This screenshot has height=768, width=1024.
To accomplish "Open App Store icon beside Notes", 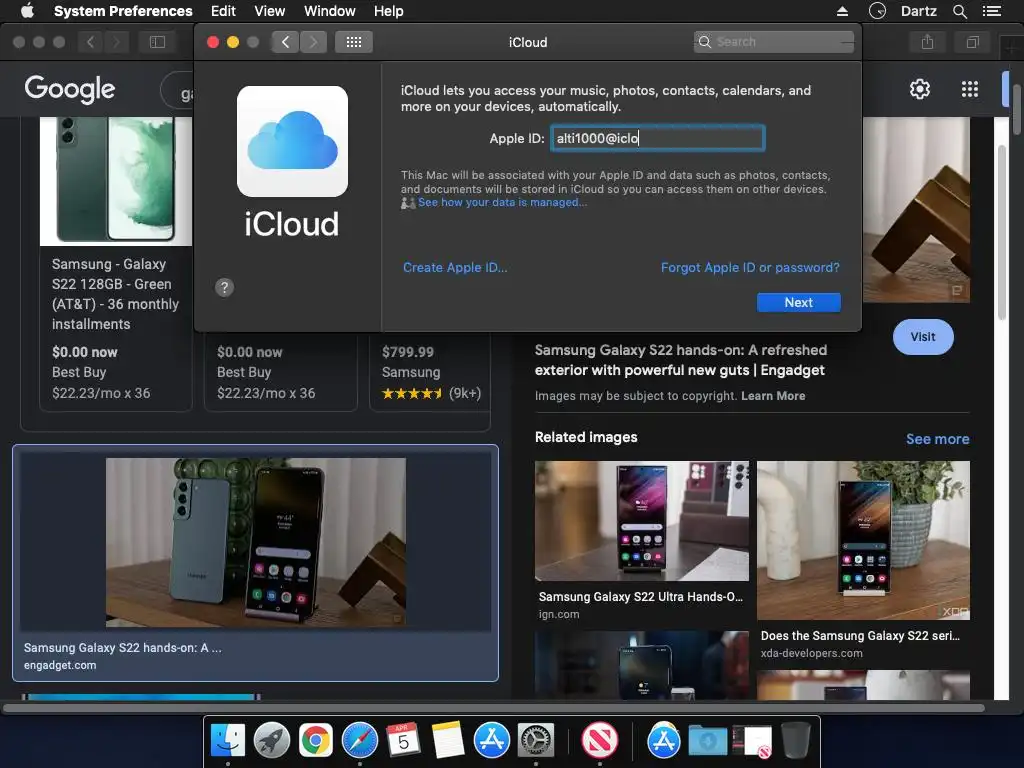I will (491, 741).
